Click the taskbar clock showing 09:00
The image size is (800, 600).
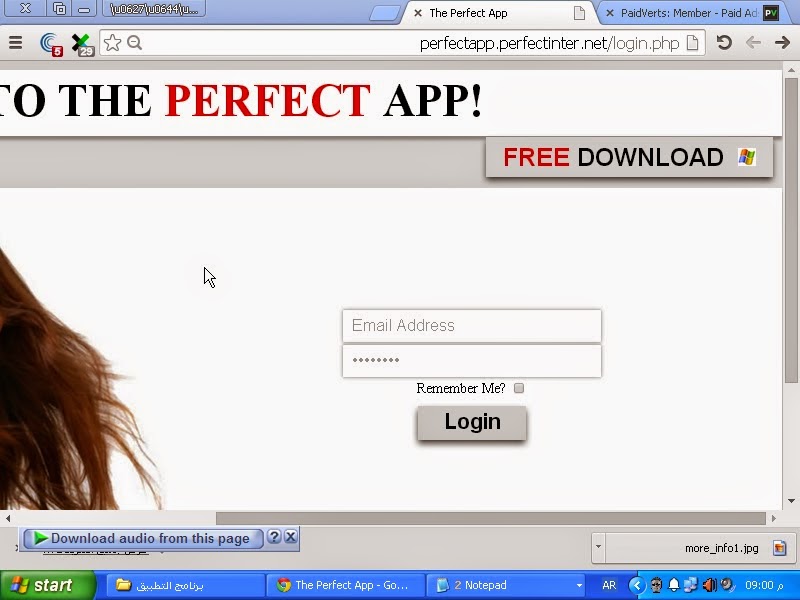(764, 585)
